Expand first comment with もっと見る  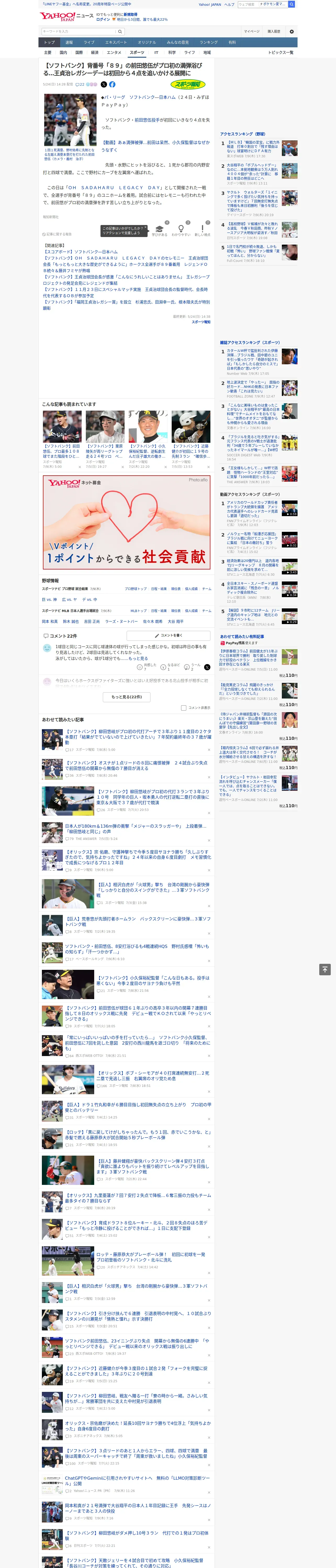[x=138, y=659]
